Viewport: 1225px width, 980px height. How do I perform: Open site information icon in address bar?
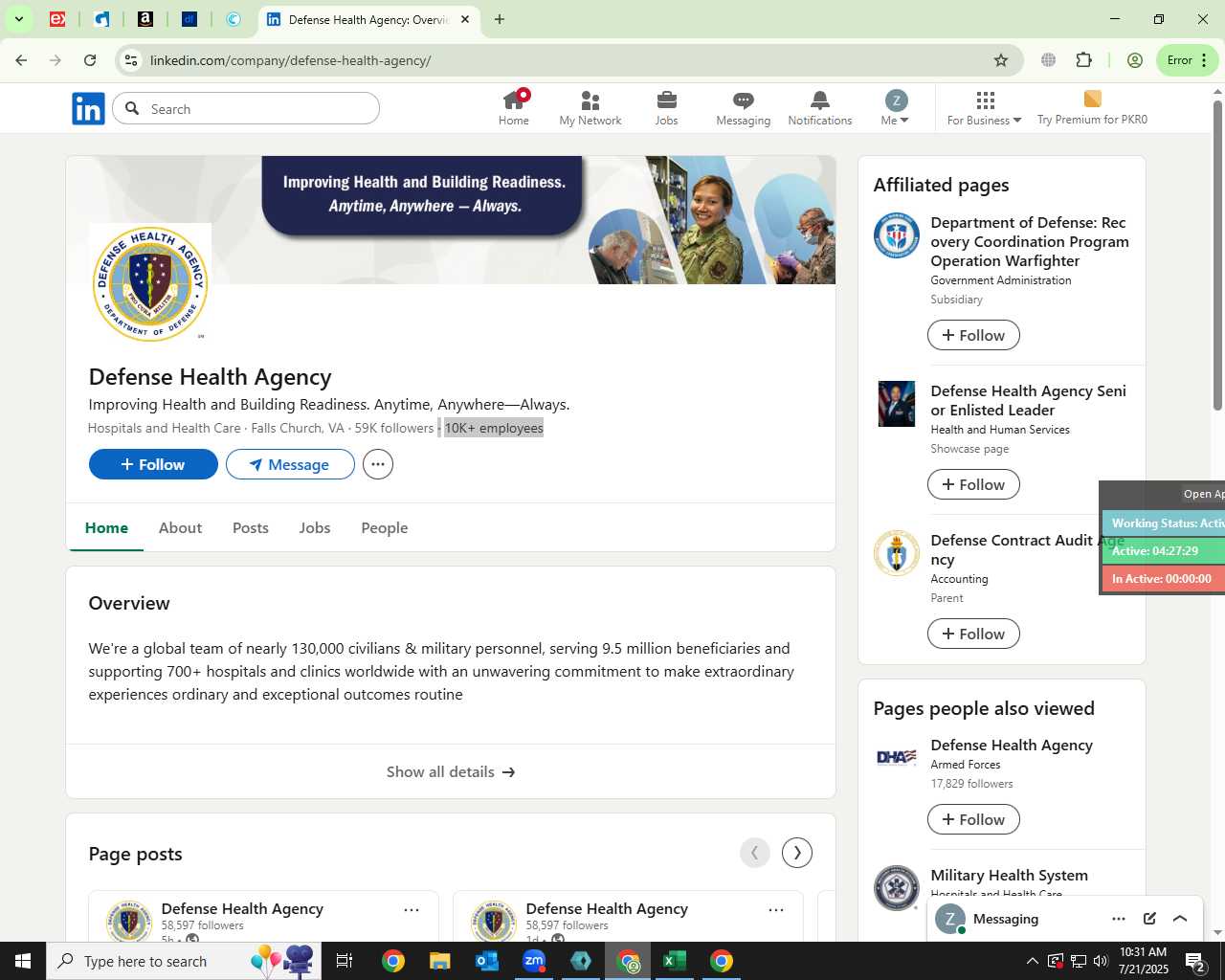point(131,60)
